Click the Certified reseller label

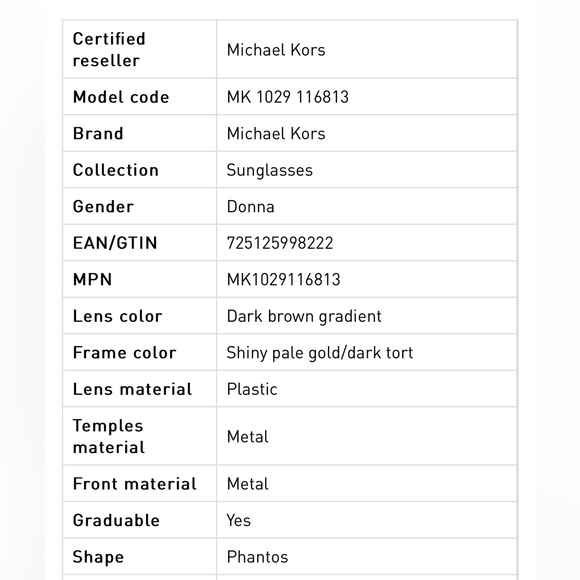pyautogui.click(x=109, y=50)
